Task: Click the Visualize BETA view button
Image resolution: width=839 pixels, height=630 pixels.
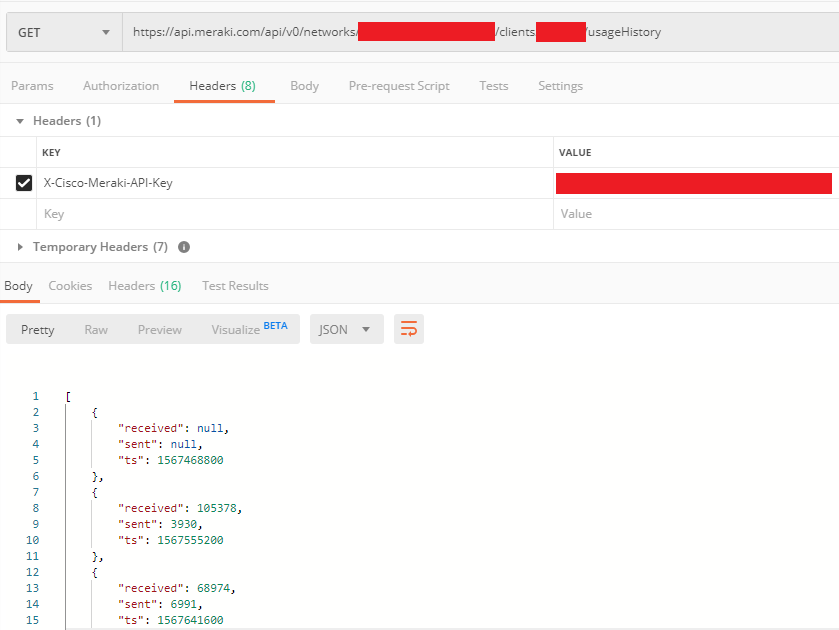Action: [249, 329]
